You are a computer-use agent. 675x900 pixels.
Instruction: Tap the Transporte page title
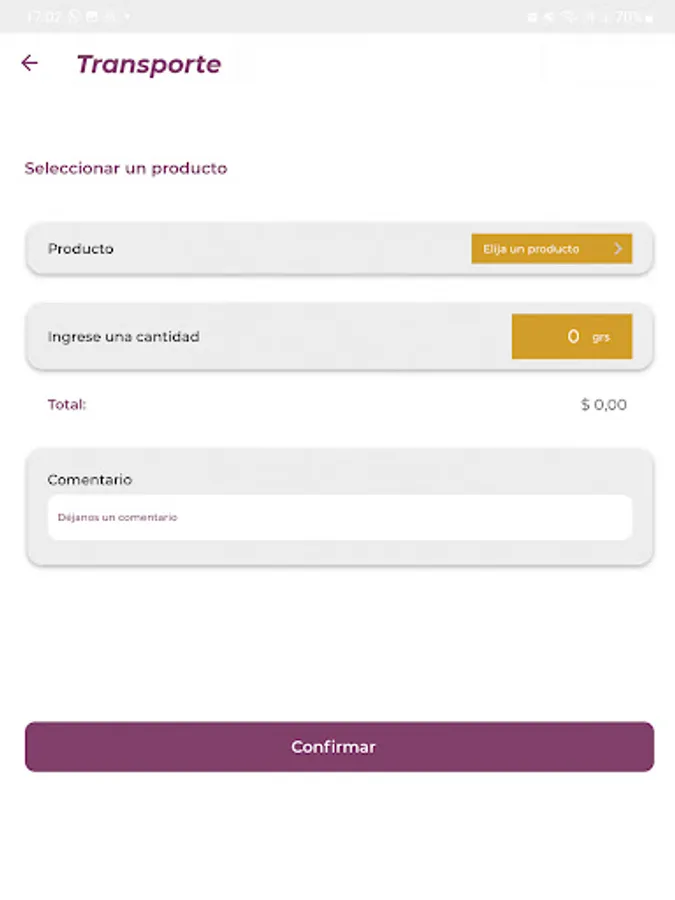(x=148, y=64)
